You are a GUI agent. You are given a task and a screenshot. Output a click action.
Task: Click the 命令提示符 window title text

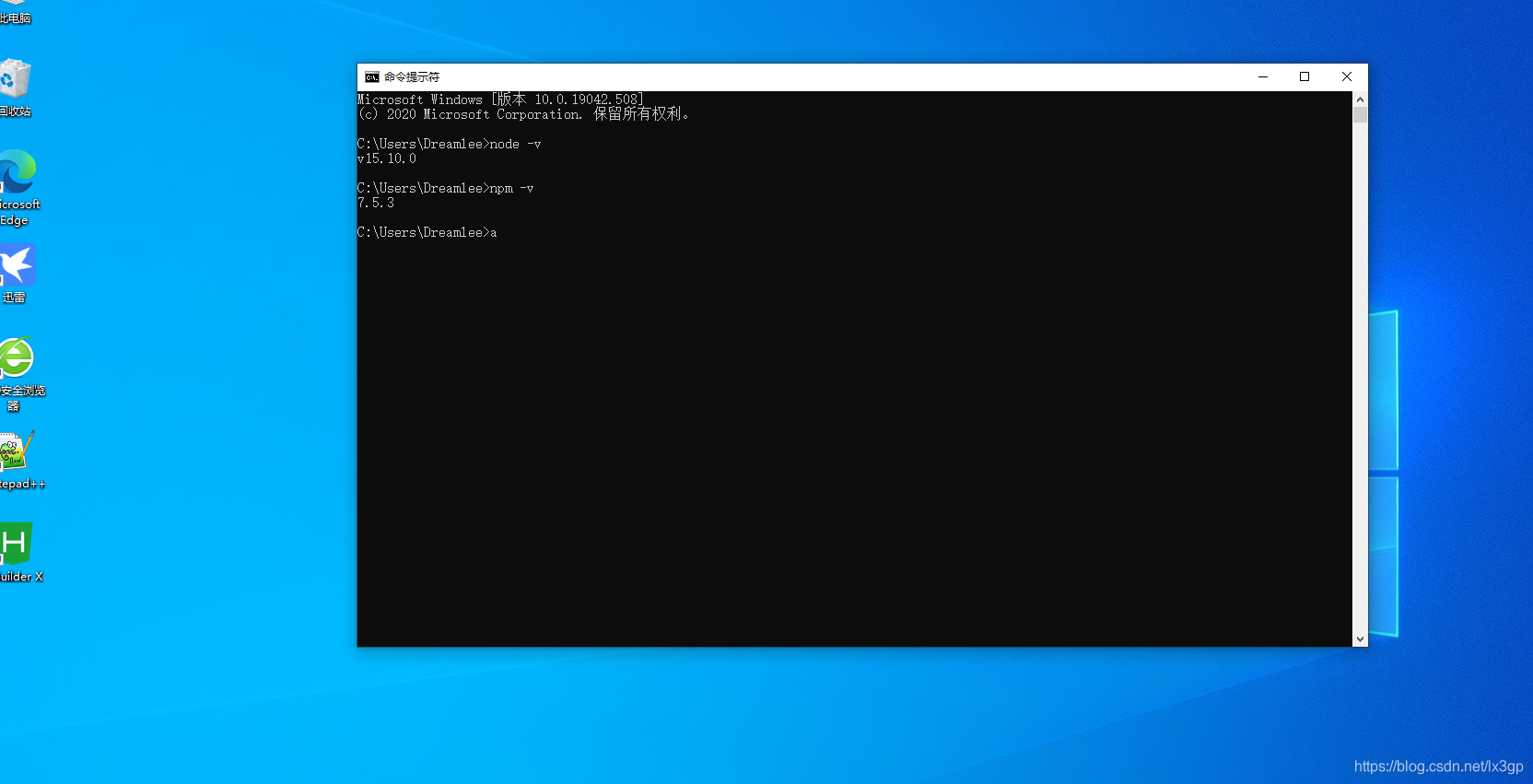412,77
